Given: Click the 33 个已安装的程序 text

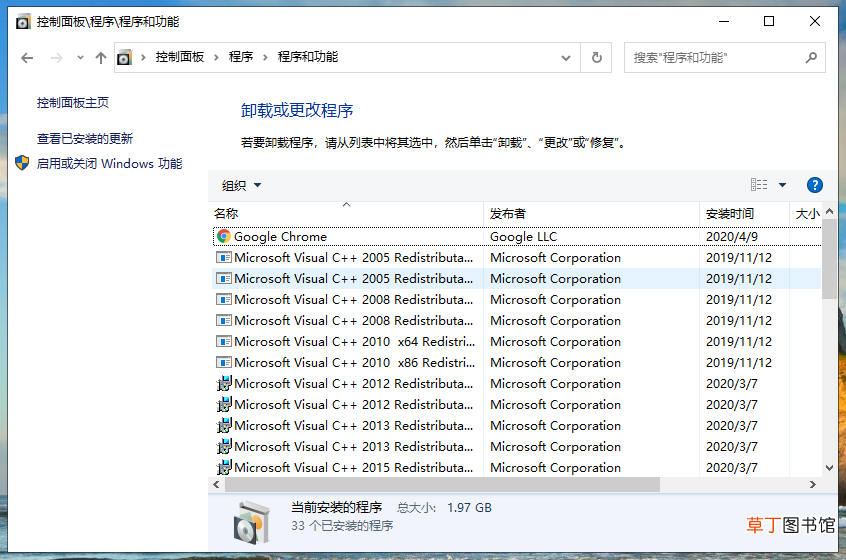Looking at the screenshot, I should pos(342,526).
